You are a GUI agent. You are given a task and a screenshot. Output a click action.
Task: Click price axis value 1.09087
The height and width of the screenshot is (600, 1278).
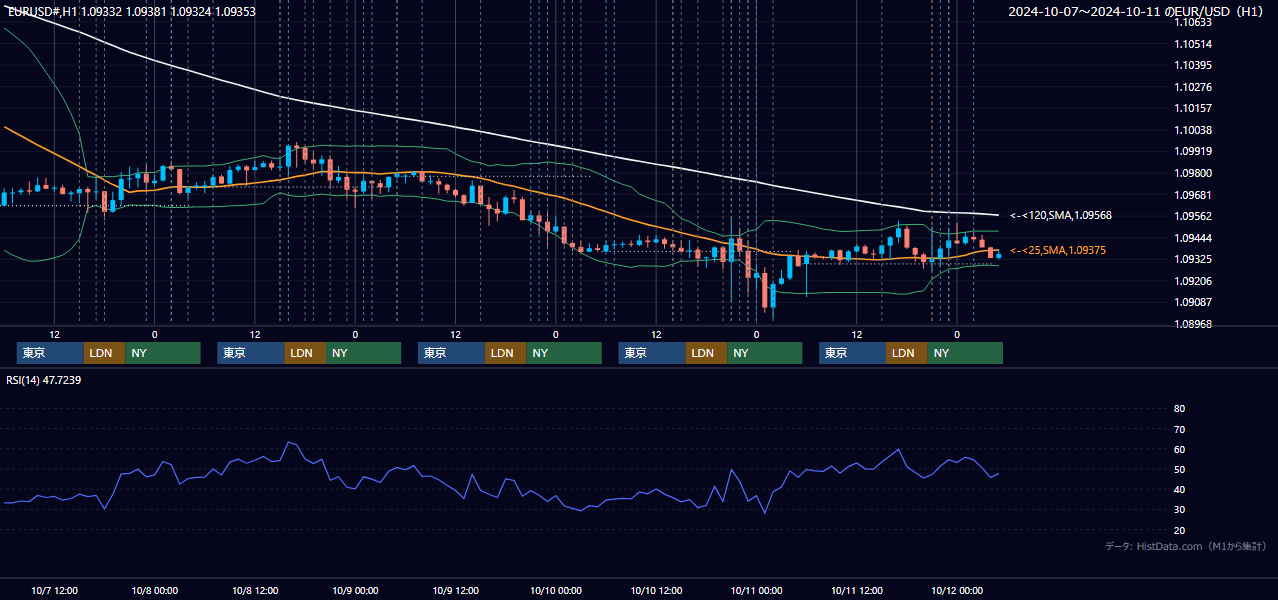click(1193, 302)
